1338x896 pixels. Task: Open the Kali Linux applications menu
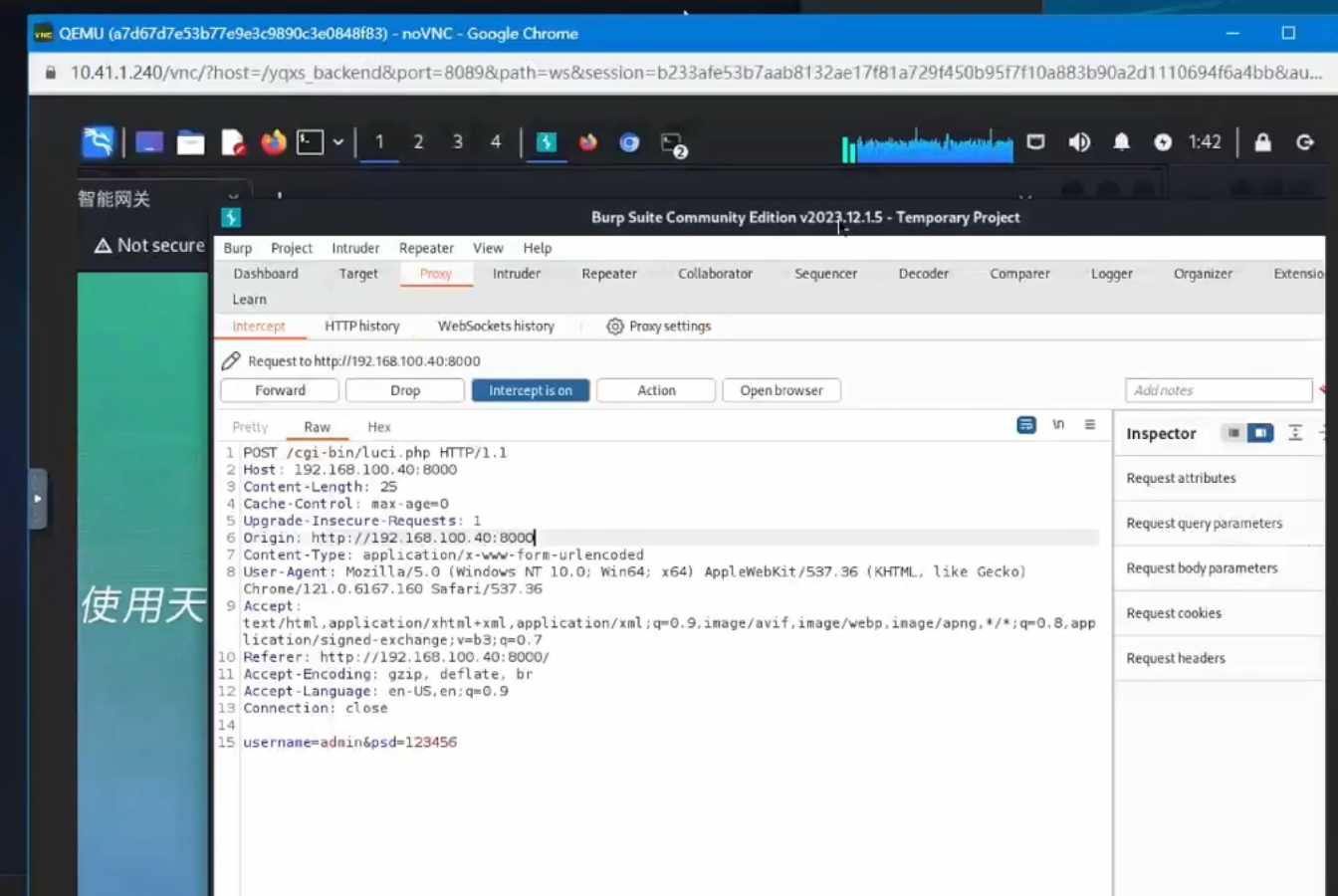[x=98, y=142]
